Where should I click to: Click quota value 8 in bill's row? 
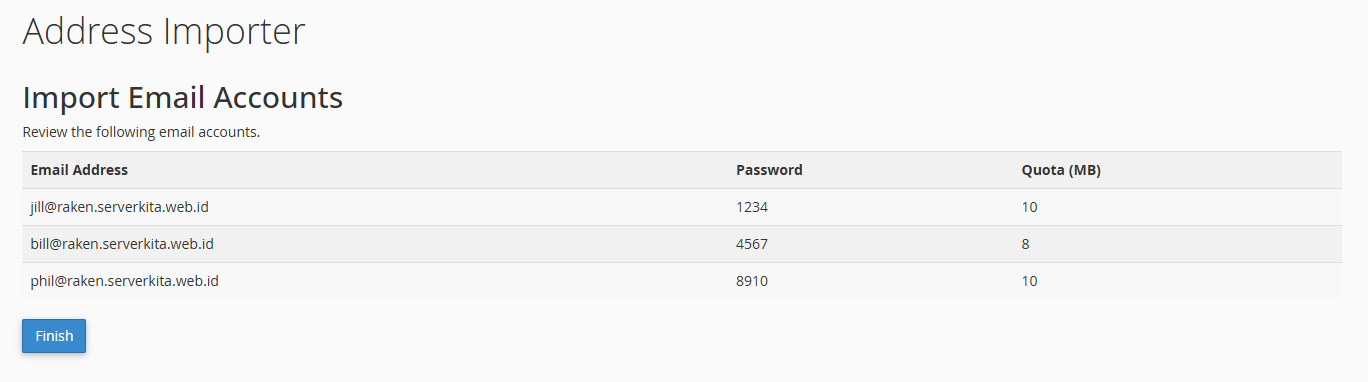tap(1025, 243)
